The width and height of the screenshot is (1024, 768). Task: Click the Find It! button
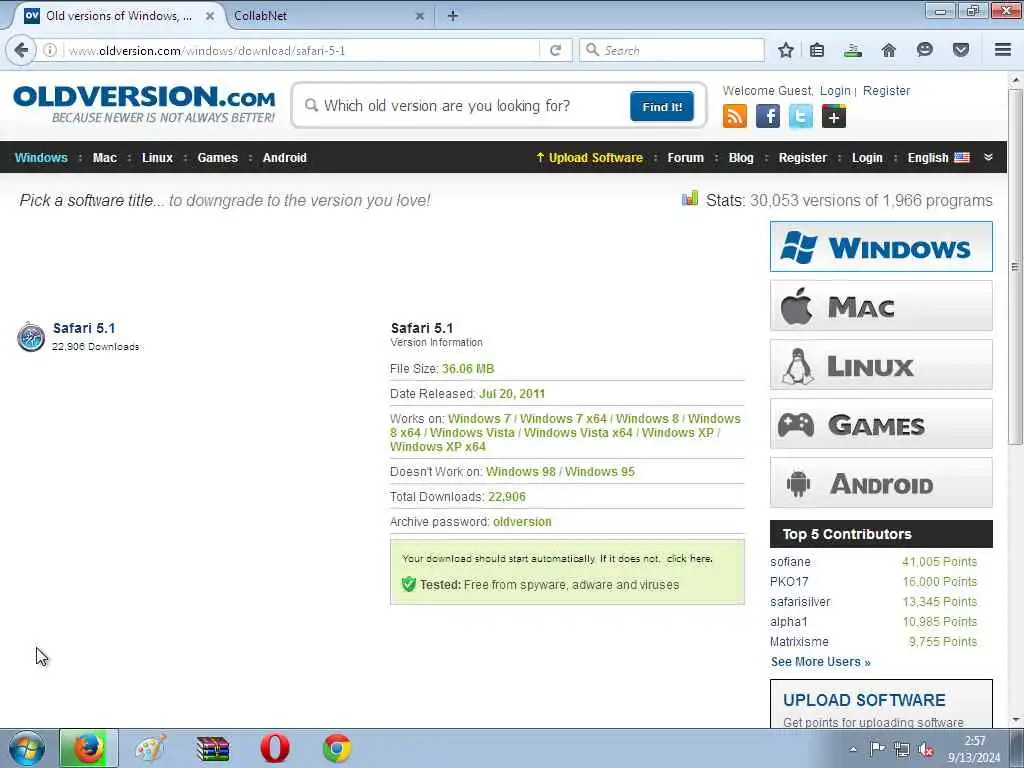(x=662, y=106)
